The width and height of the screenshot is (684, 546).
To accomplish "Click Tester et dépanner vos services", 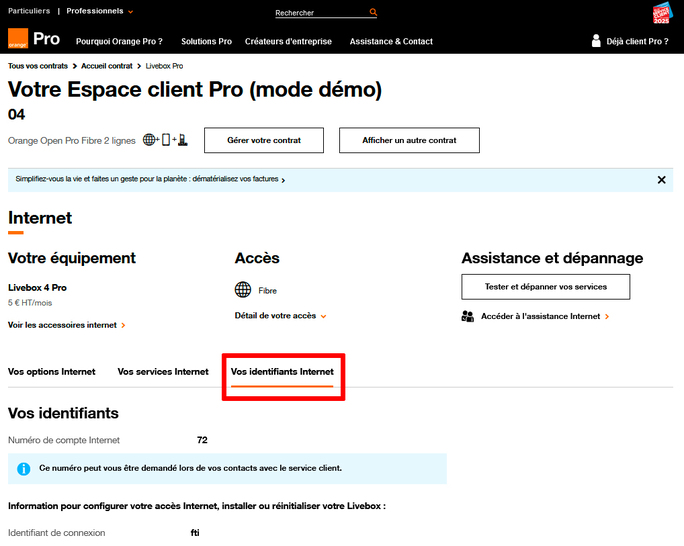I will pos(546,287).
